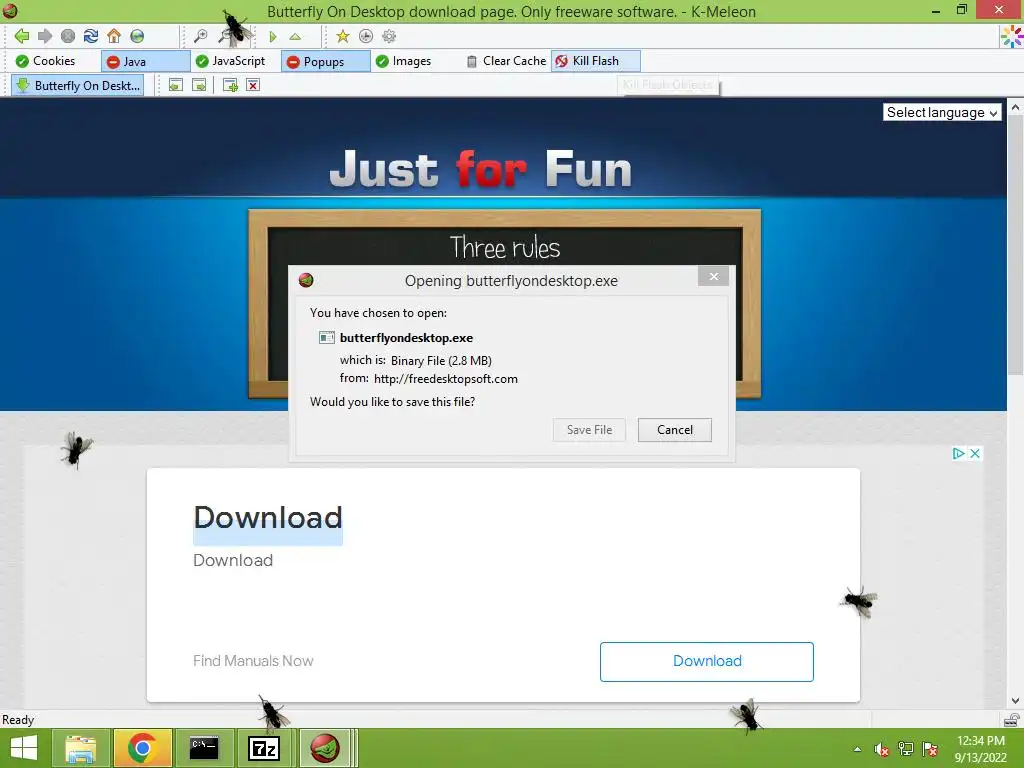Toggle Images loading

tap(404, 61)
